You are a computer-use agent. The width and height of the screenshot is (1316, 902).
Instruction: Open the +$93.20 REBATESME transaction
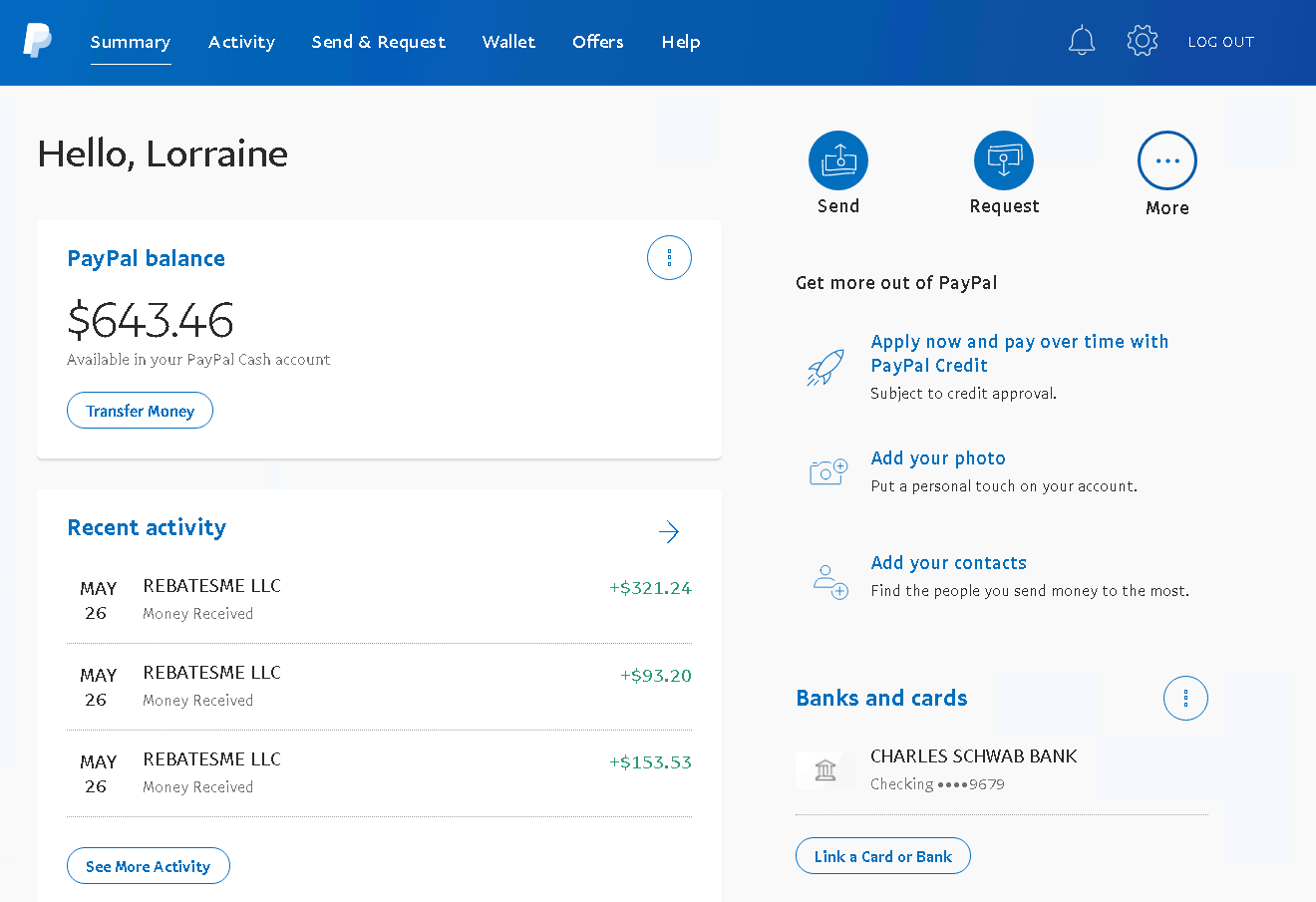[379, 687]
